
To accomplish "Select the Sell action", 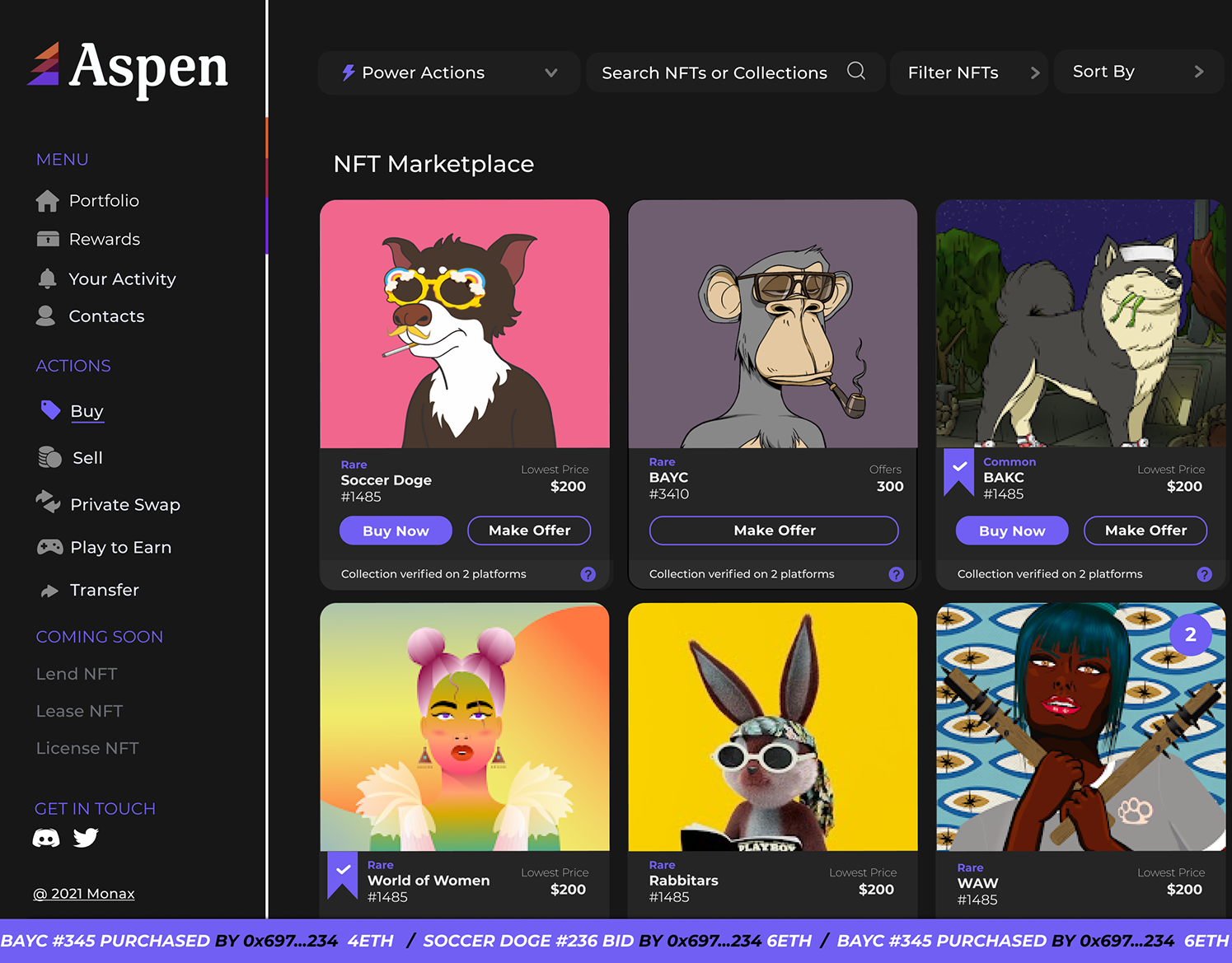I will 87,458.
